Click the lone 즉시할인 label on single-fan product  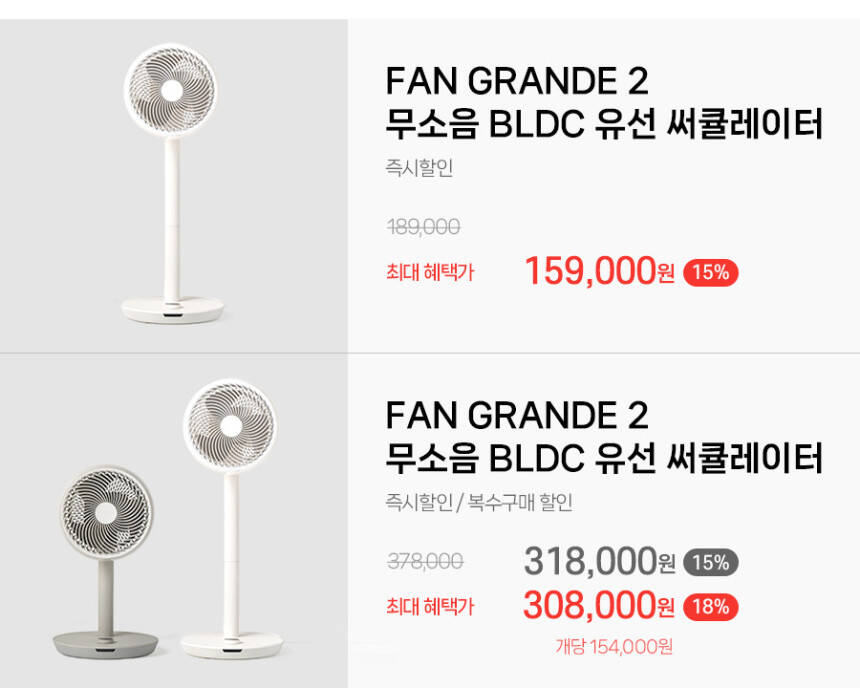[419, 168]
